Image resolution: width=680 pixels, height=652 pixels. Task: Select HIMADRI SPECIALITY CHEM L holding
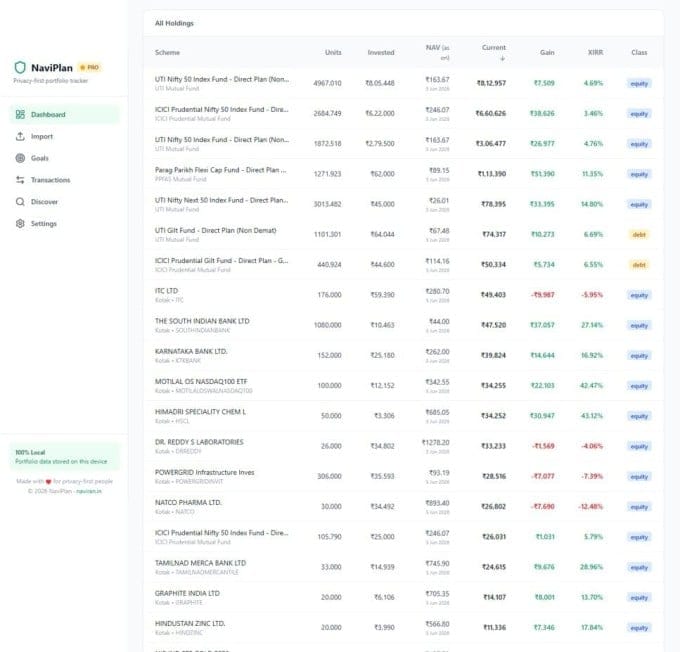200,412
